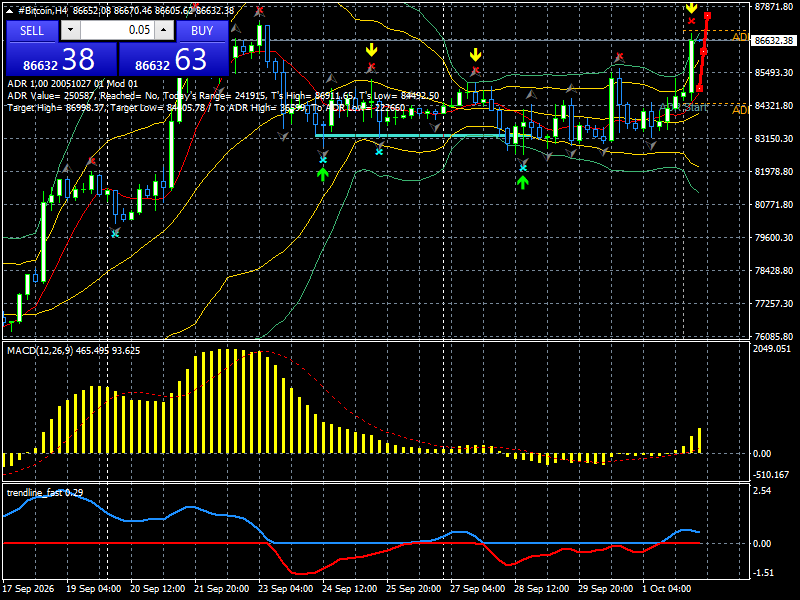This screenshot has height=600, width=800.
Task: Click the 20 Sep 12:00 time label
Action: coord(158,589)
